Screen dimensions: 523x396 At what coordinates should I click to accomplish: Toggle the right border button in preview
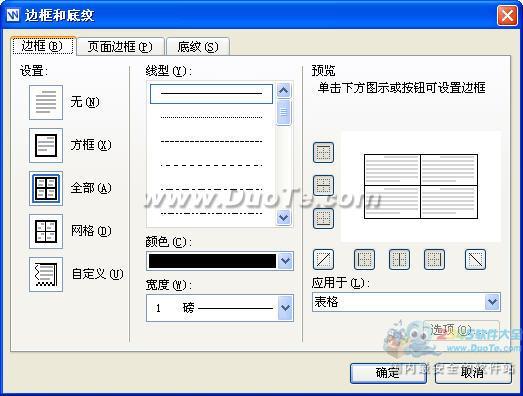[x=434, y=259]
